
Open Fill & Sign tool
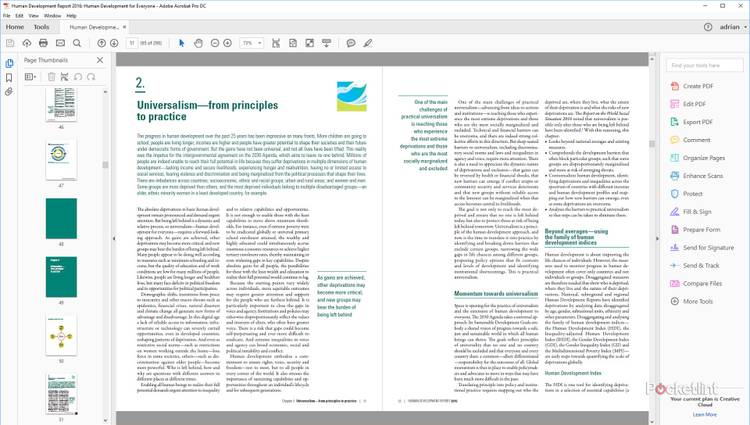point(691,212)
